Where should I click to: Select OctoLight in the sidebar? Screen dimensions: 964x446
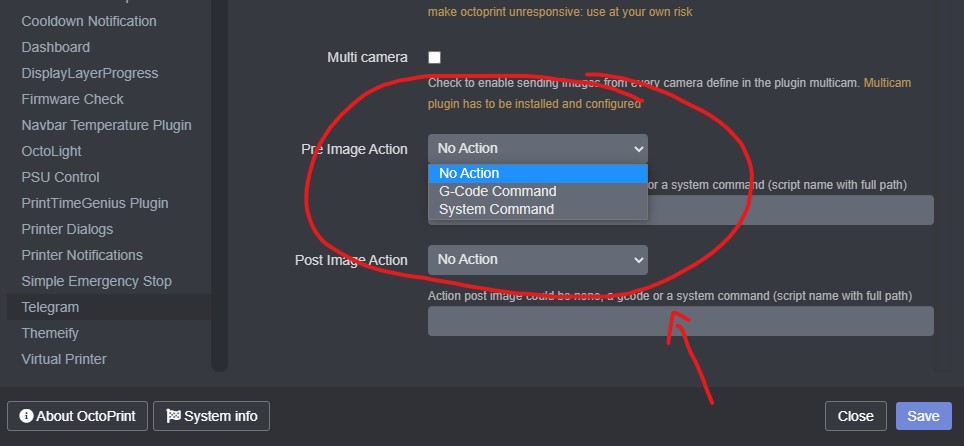click(x=51, y=151)
